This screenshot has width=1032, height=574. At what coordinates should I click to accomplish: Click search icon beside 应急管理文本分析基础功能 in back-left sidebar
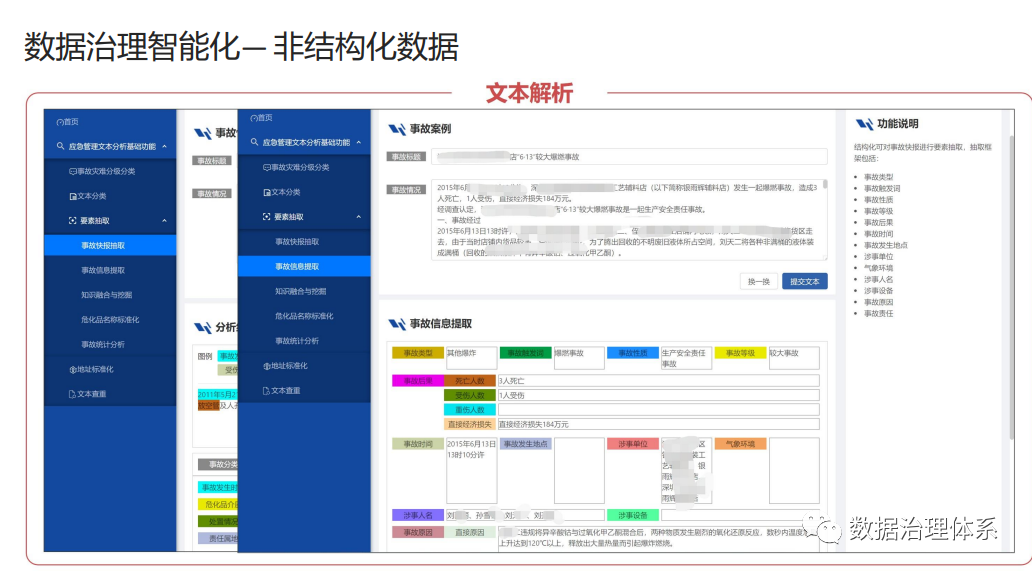60,146
